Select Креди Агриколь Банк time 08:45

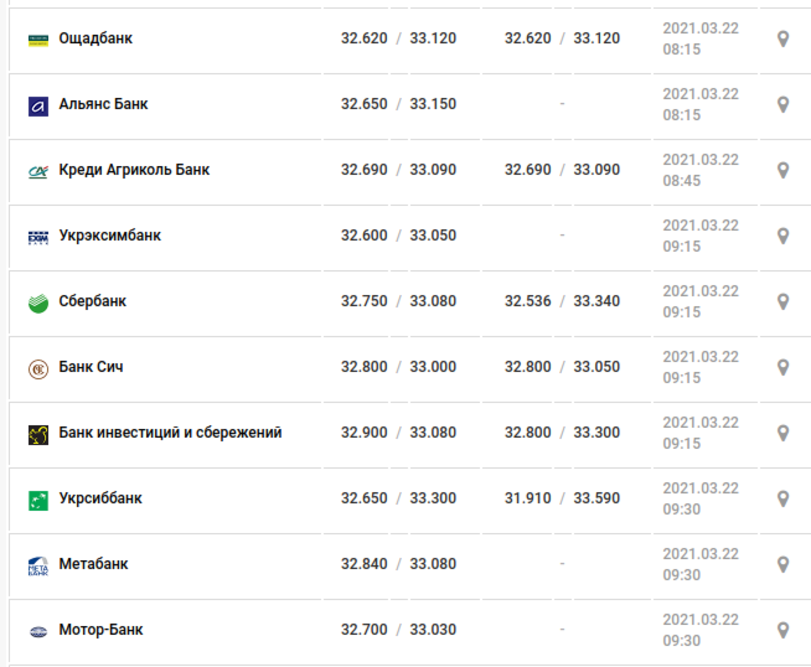point(682,180)
